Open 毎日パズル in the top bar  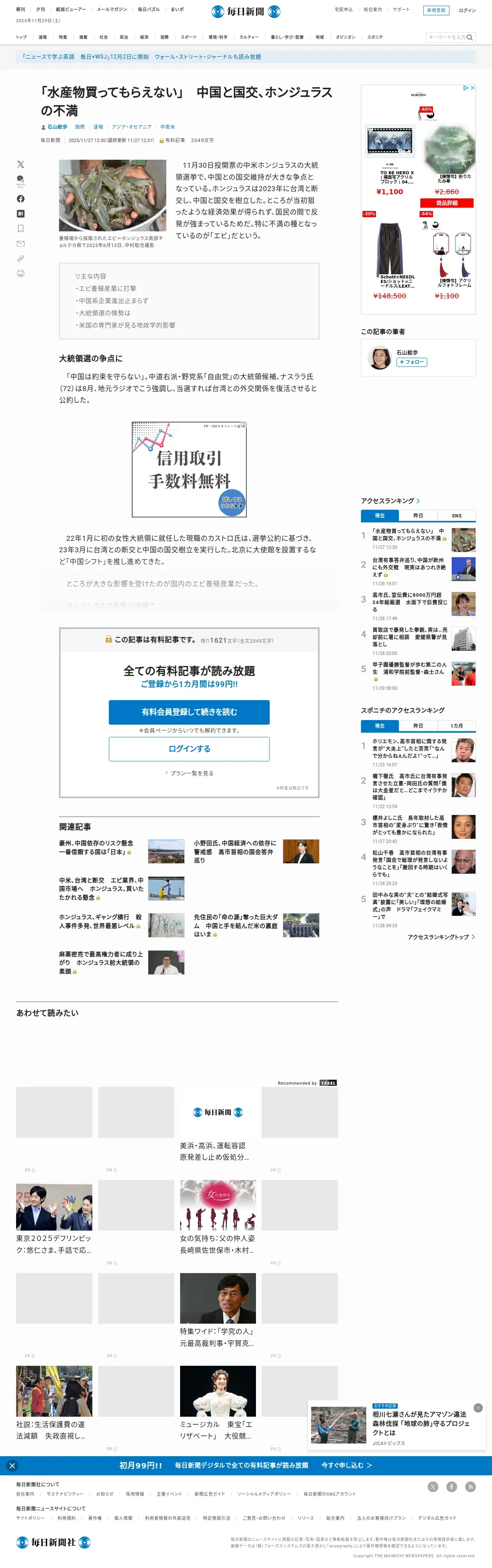149,10
